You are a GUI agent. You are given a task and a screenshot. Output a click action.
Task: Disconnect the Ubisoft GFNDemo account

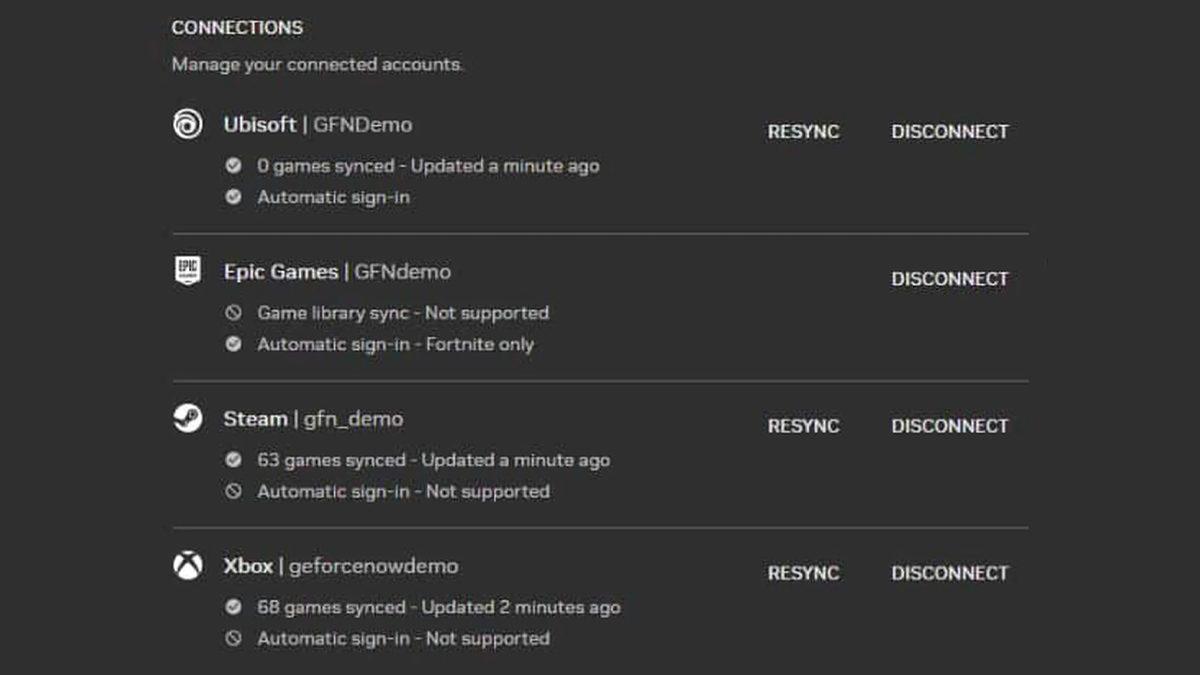pos(949,131)
